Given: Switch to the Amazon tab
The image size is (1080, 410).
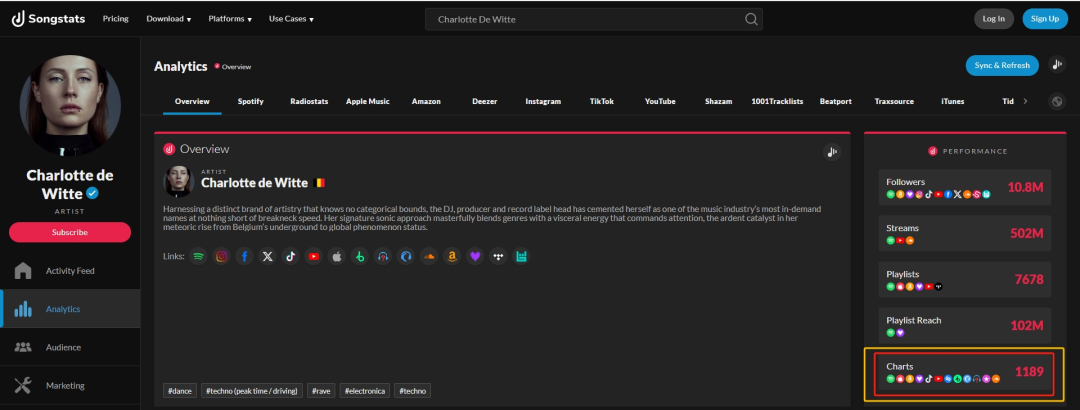Looking at the screenshot, I should click(x=426, y=101).
